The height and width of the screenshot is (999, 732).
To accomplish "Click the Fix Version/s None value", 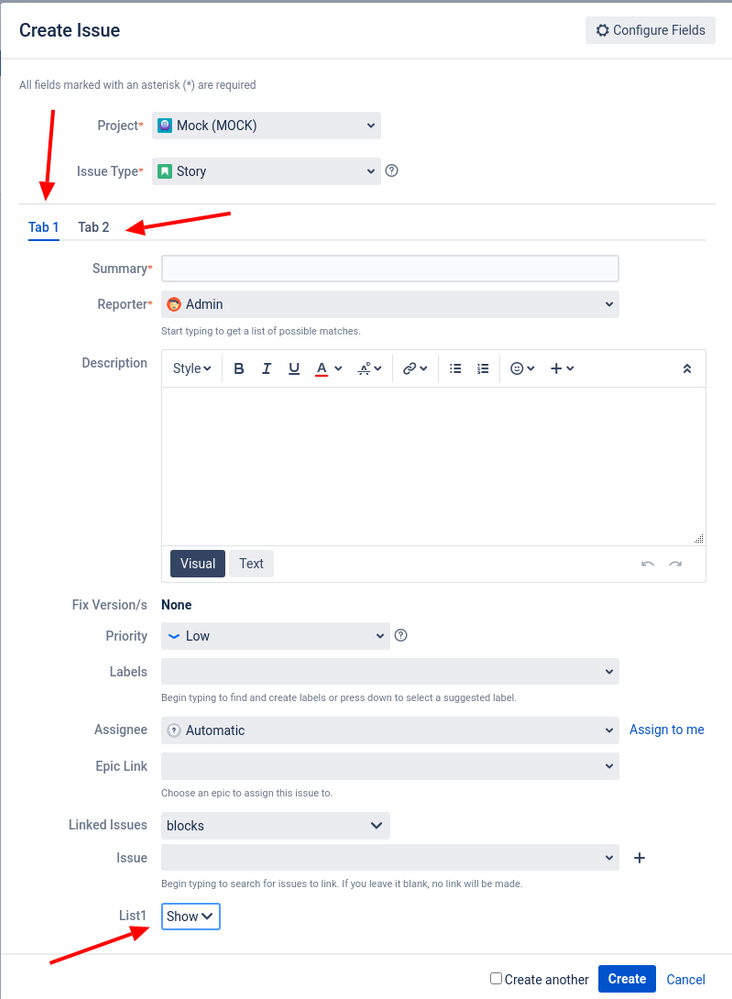I will (176, 605).
